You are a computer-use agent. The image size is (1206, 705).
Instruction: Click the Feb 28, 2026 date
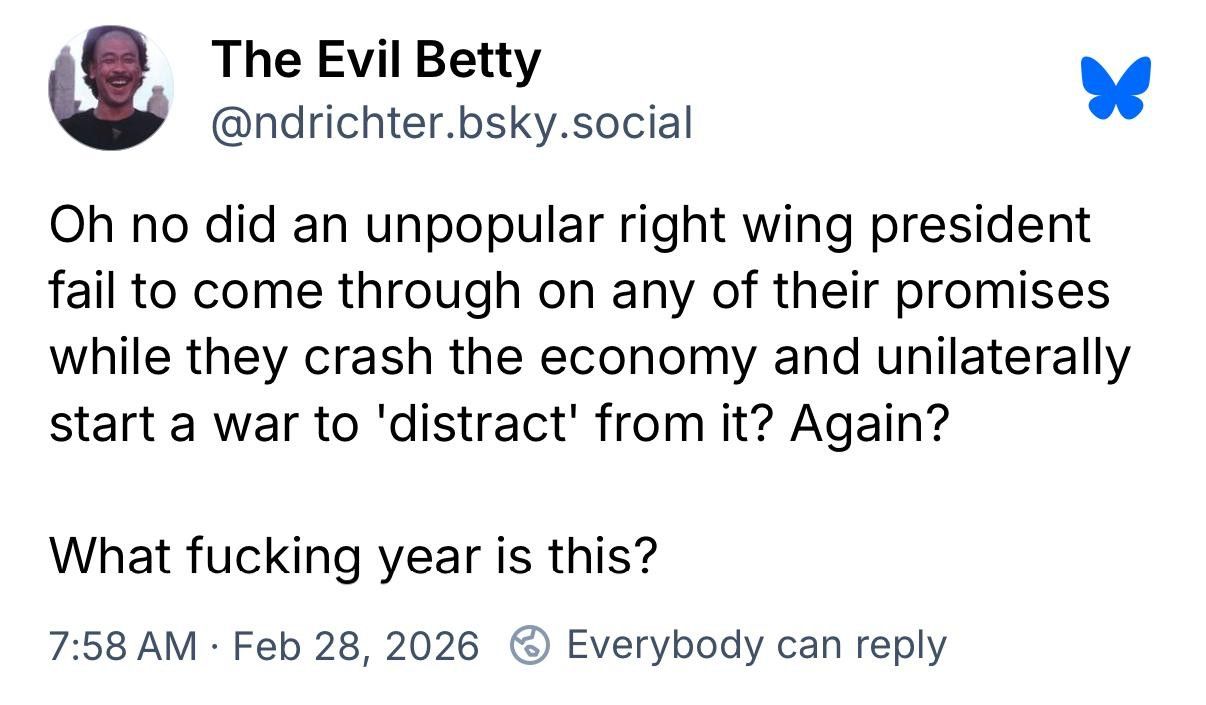pyautogui.click(x=356, y=646)
